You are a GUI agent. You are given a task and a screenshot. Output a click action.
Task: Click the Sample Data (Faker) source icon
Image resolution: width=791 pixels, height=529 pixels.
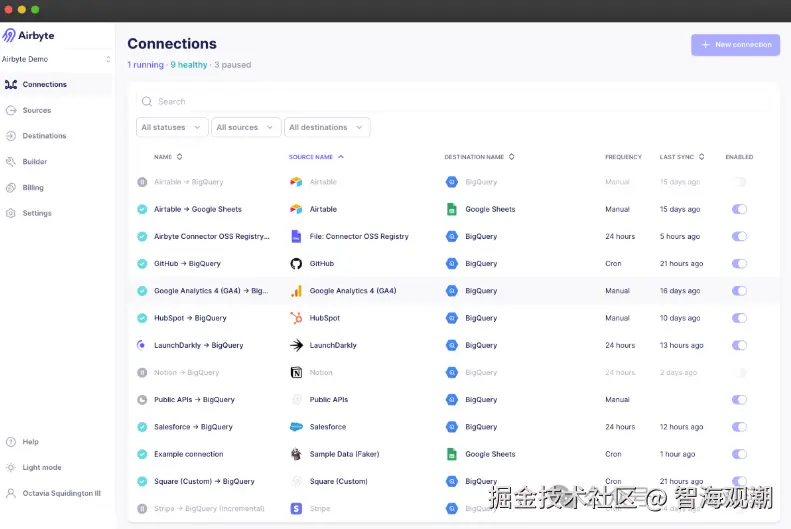pos(296,454)
